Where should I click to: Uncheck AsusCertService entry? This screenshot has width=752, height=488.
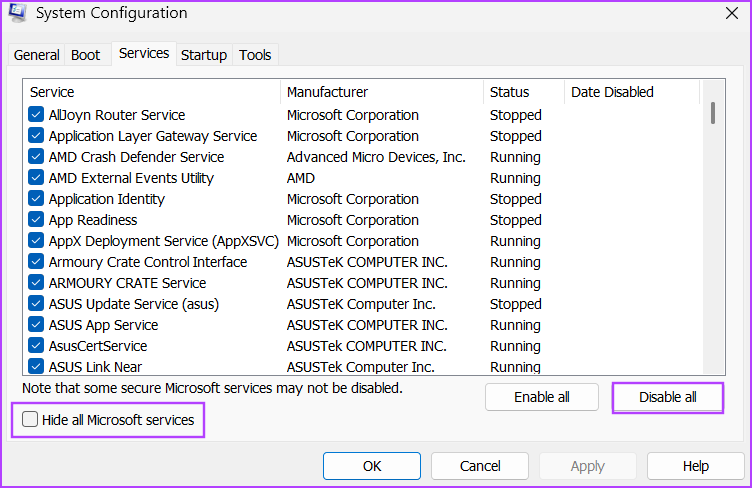36,346
